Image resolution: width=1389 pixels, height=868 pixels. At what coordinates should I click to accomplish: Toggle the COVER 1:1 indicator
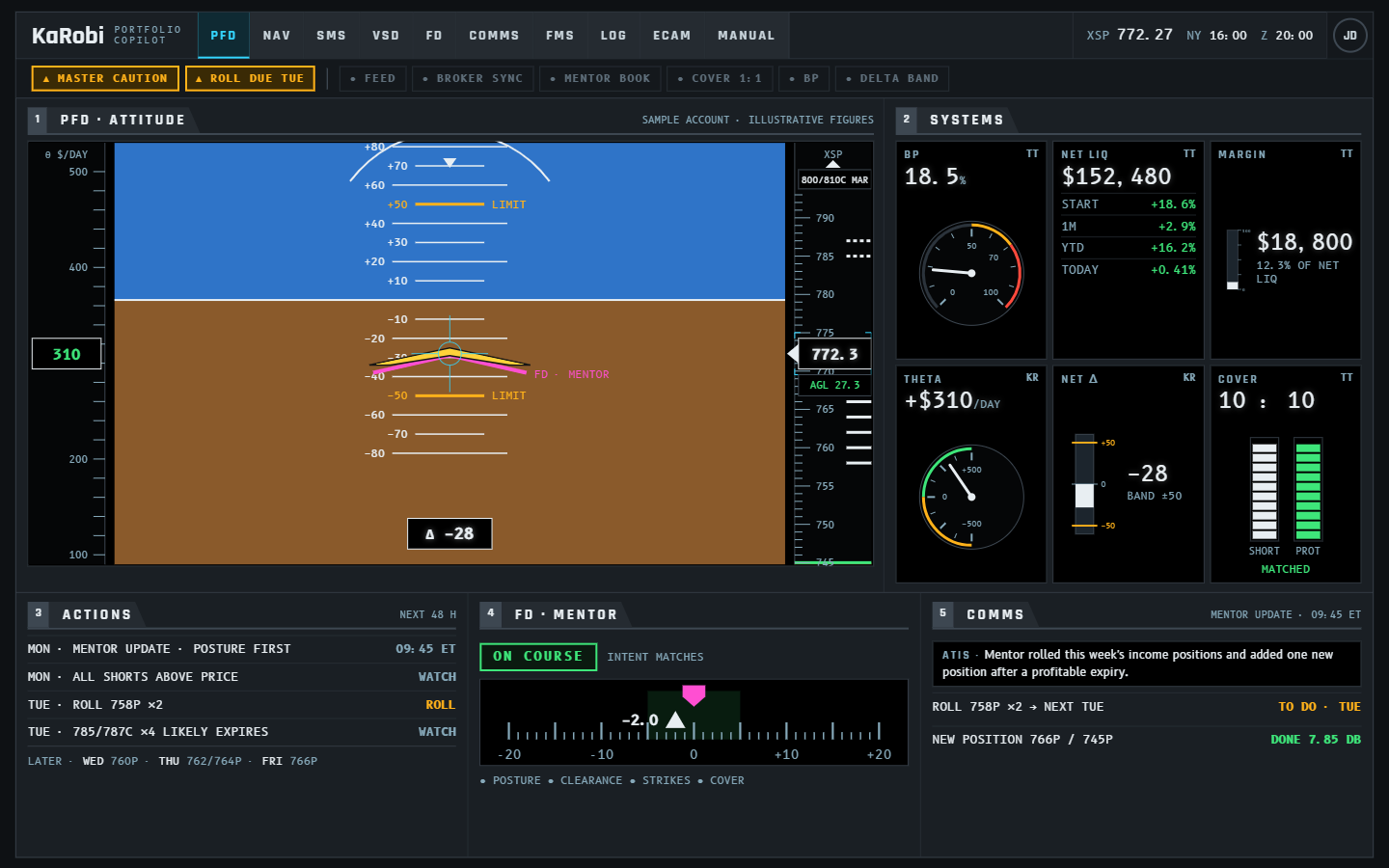[x=720, y=78]
